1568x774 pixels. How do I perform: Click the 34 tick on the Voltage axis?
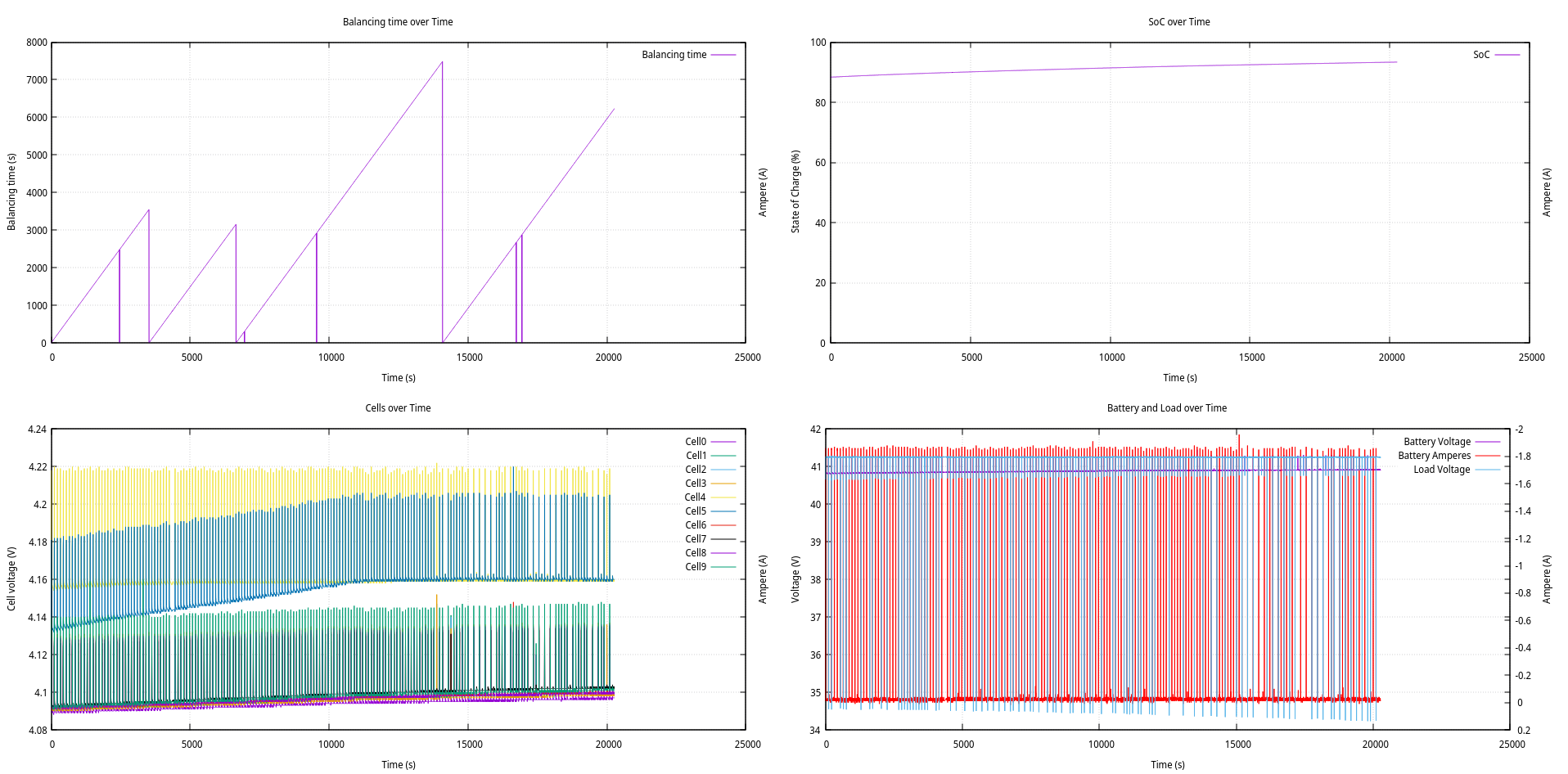tap(815, 731)
